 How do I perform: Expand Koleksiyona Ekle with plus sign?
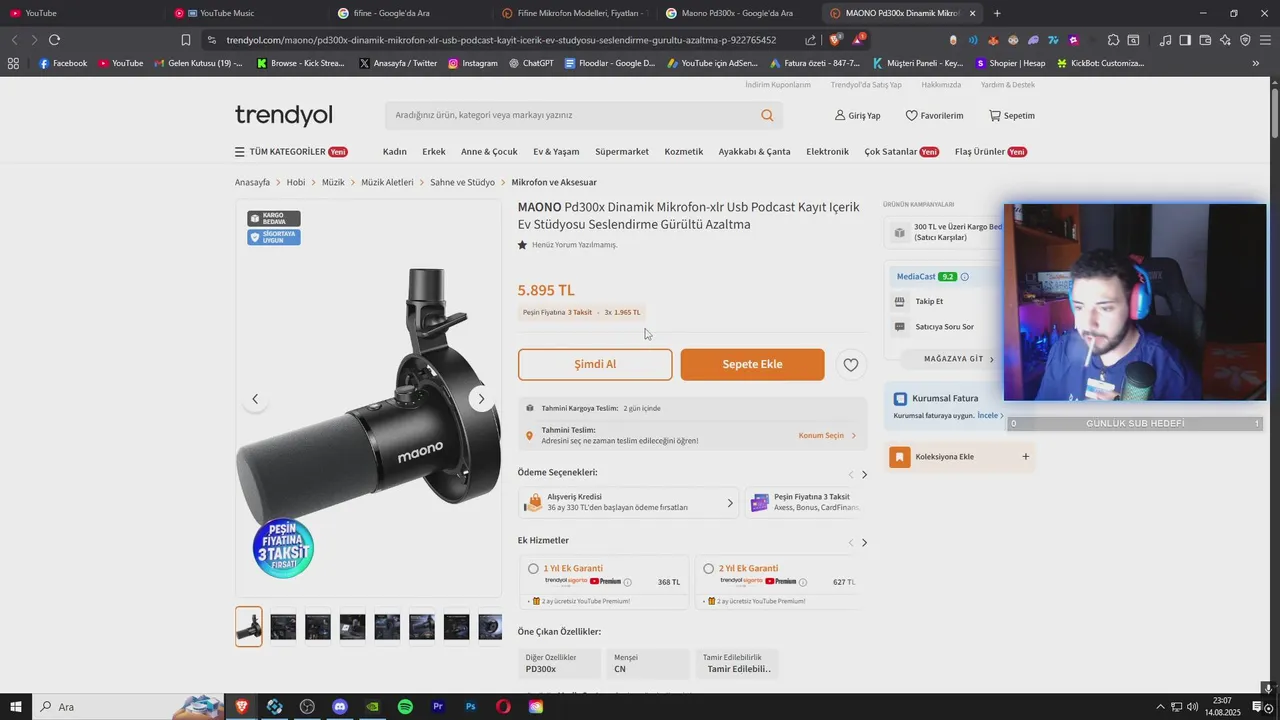[1025, 457]
